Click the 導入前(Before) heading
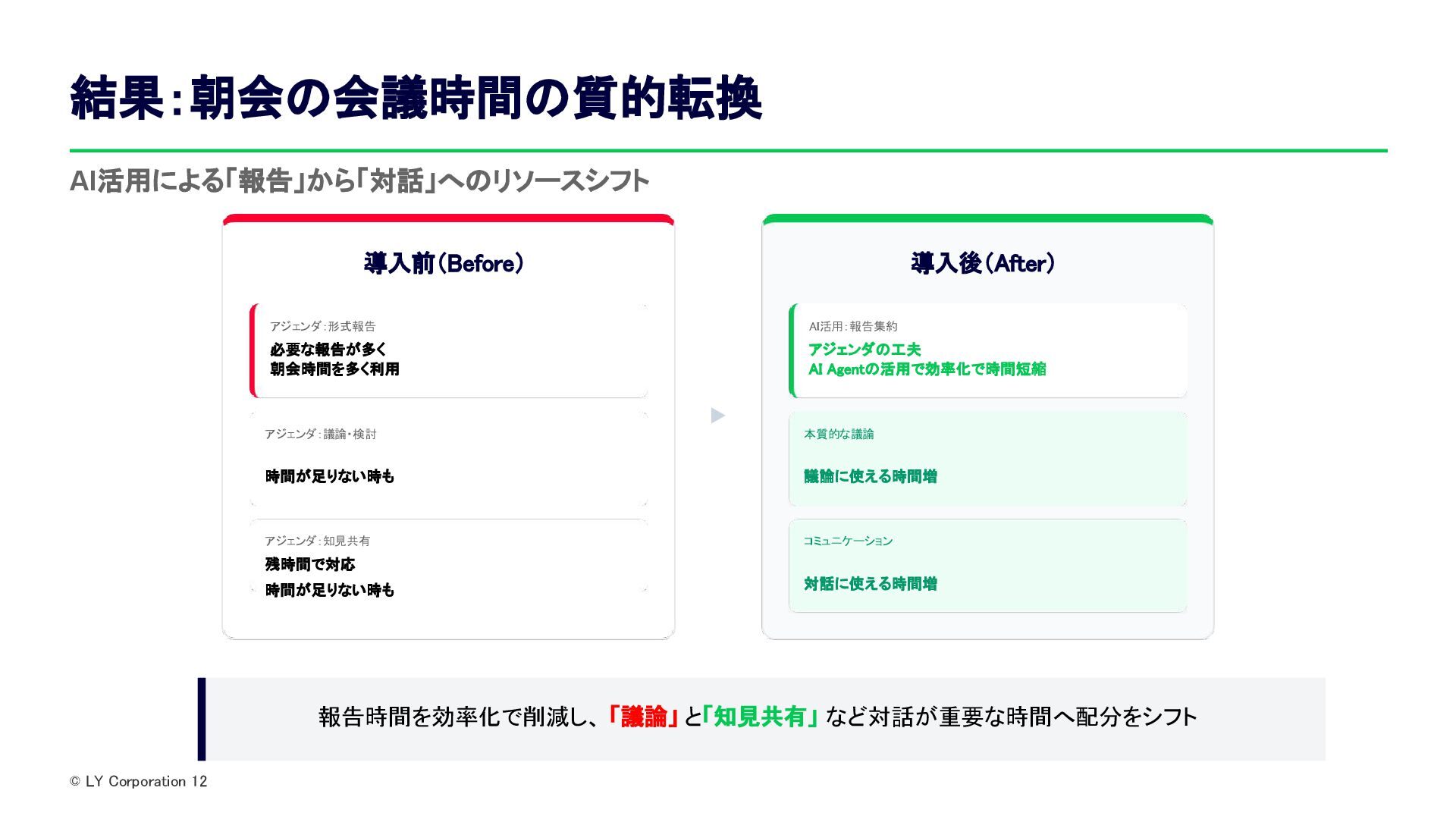 [x=444, y=264]
